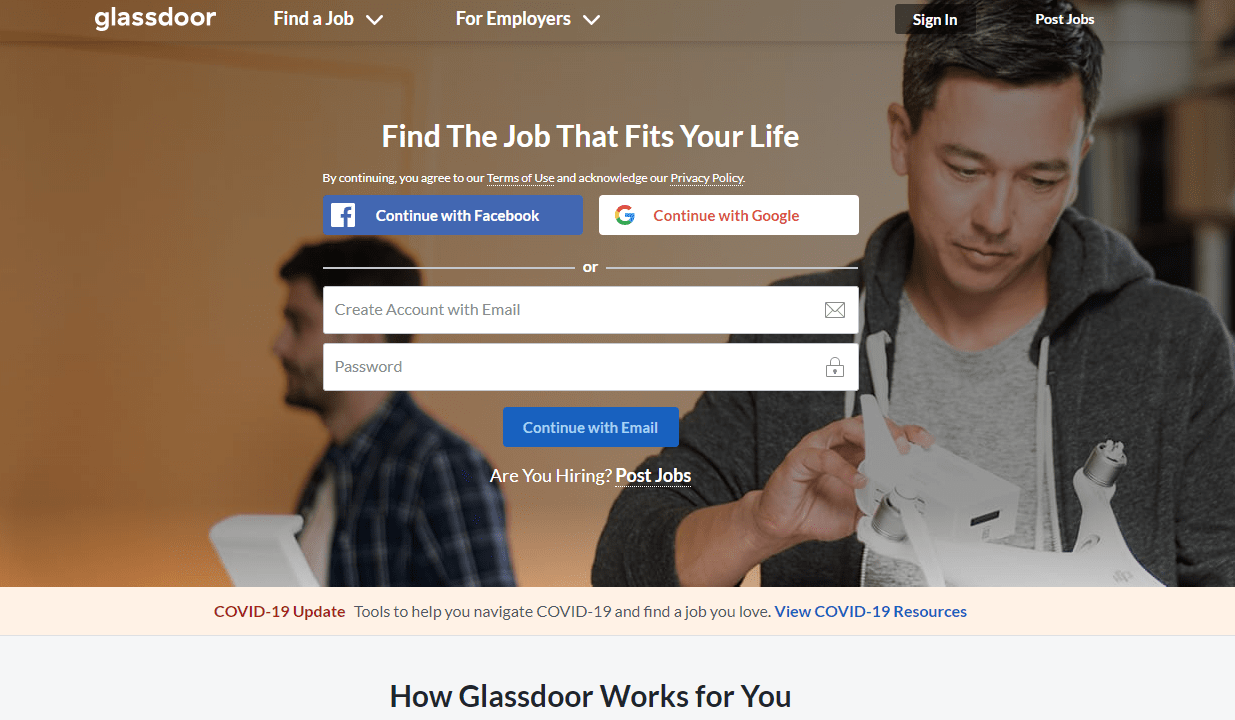Continue with Facebook
The width and height of the screenshot is (1235, 720).
[x=453, y=215]
